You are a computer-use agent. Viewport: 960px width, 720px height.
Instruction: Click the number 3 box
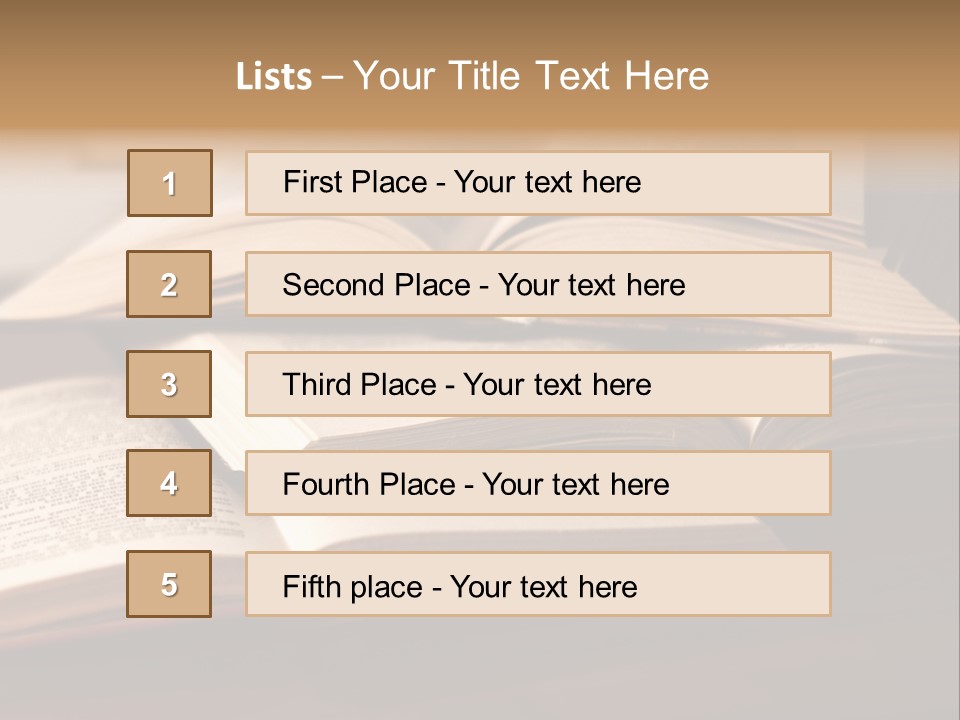coord(169,384)
